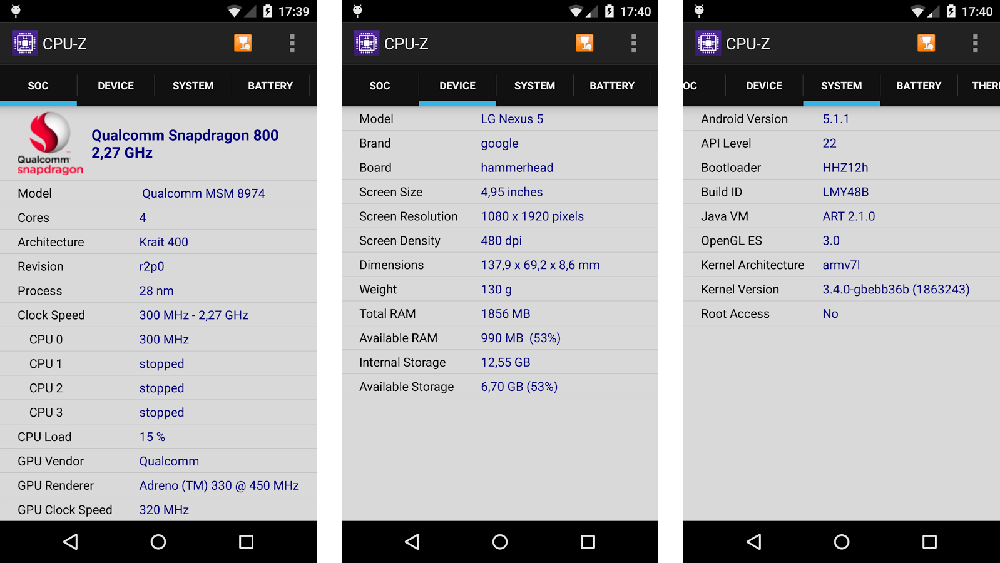This screenshot has width=1000, height=563.
Task: Tap the 320 MHz GPU clock speed value
Action: 164,509
